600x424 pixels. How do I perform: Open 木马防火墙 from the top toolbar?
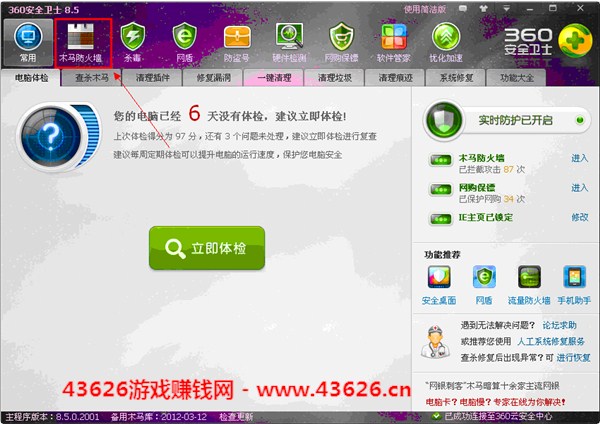tap(81, 43)
